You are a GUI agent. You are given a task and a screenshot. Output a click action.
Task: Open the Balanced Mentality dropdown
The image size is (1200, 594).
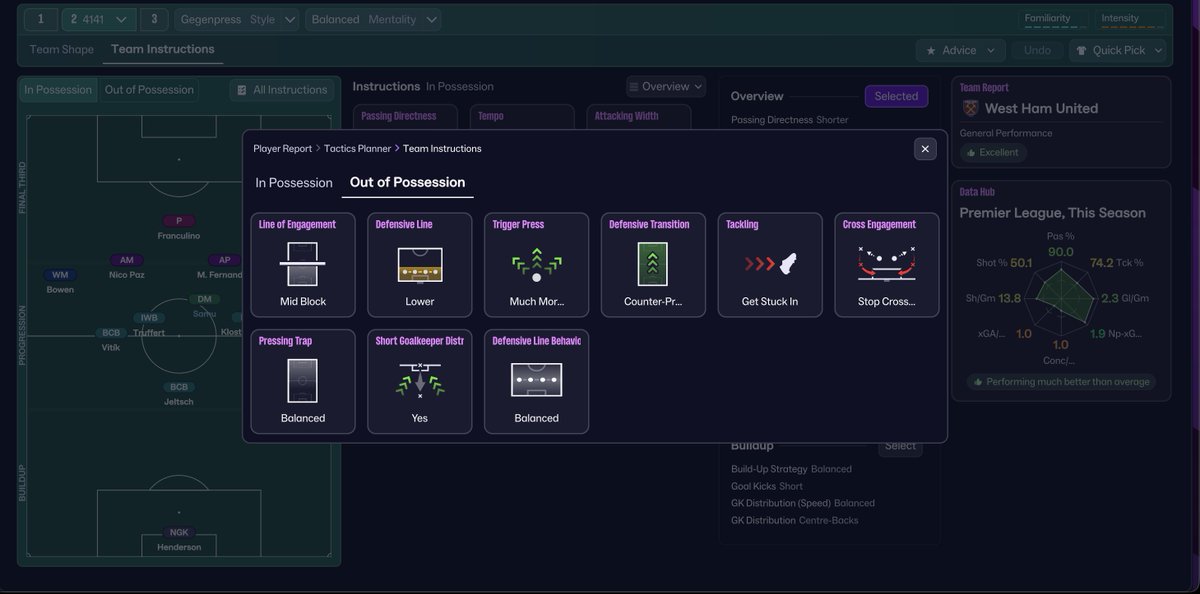[373, 19]
